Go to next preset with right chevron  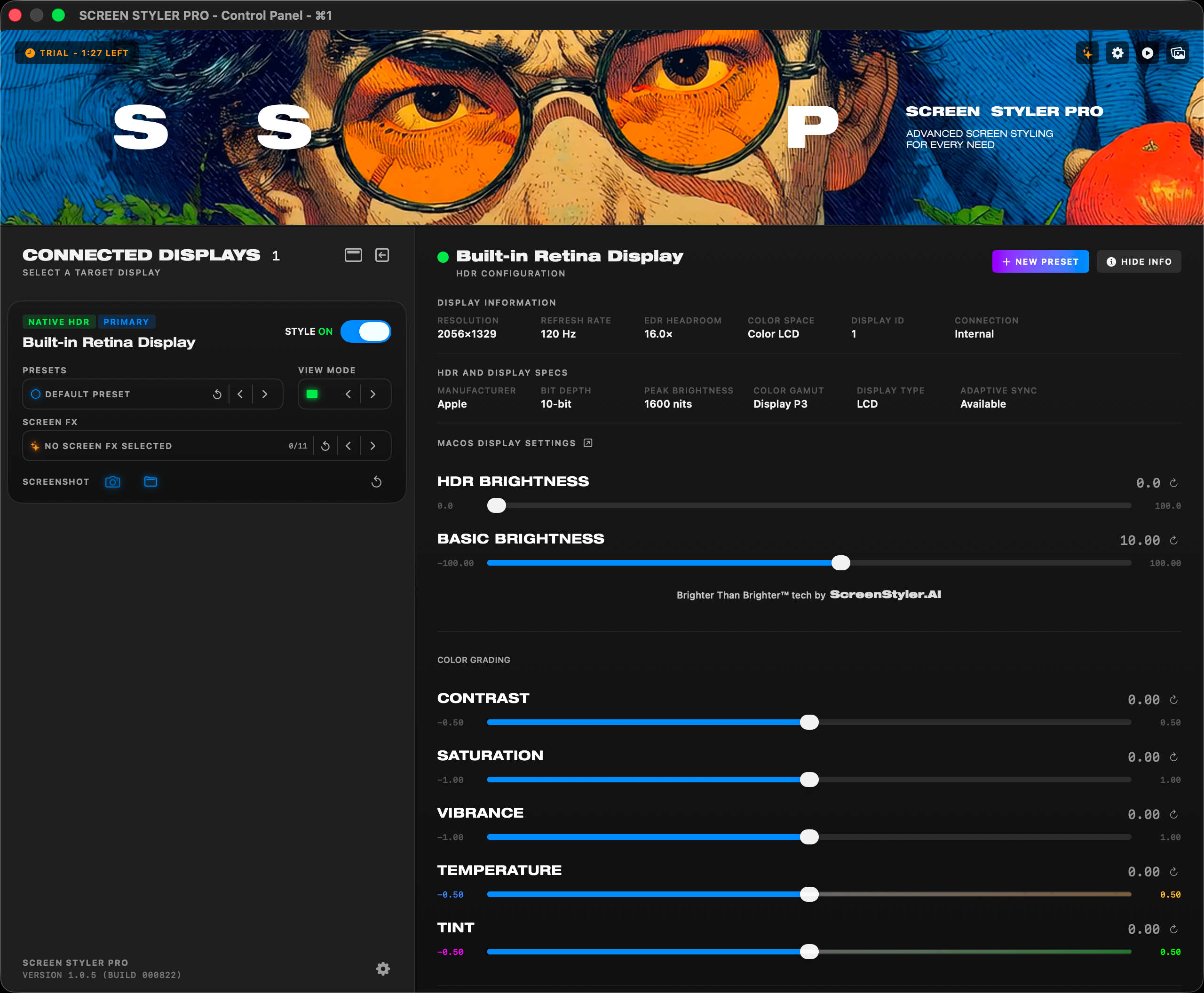pos(265,394)
